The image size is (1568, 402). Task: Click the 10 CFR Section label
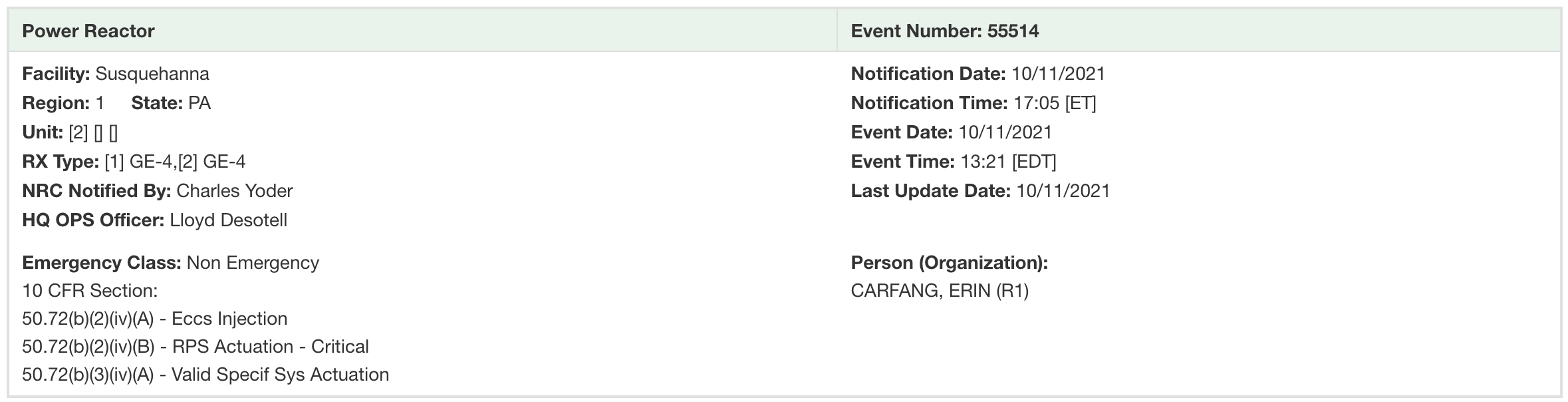pos(90,291)
